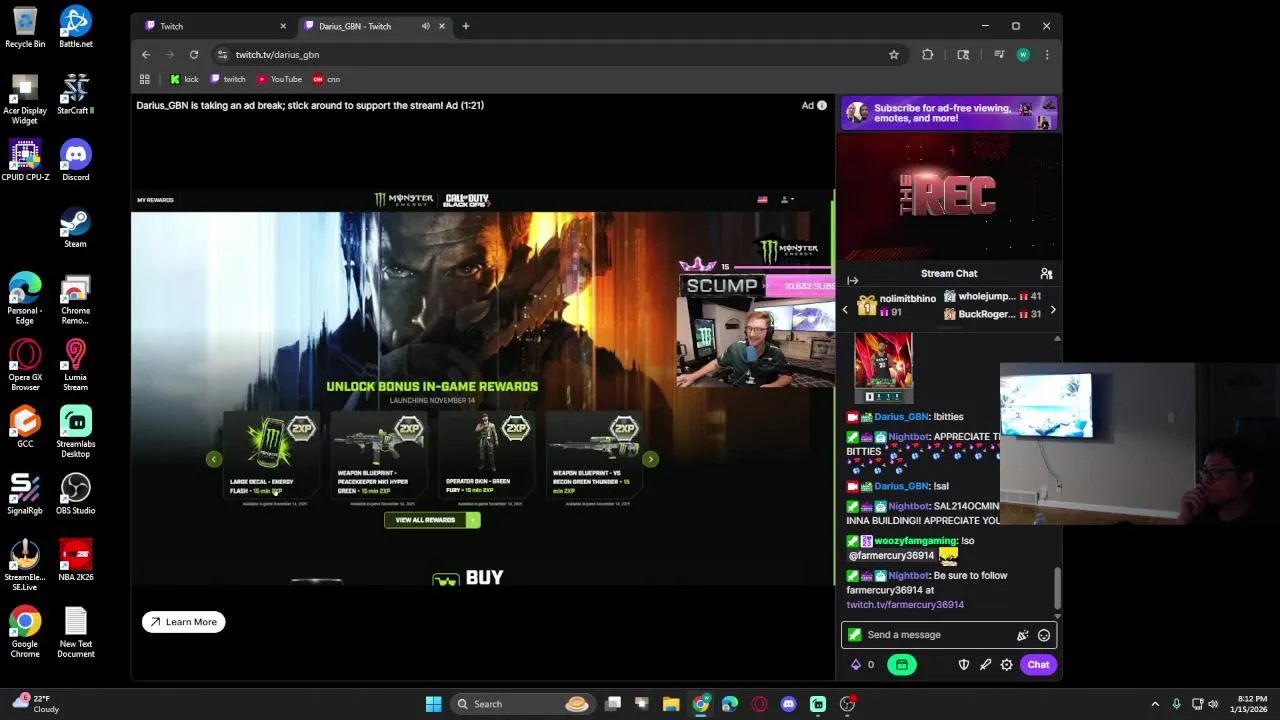Open twitch.tv/farmercury36914 chat link
Image resolution: width=1280 pixels, height=720 pixels.
pos(905,605)
